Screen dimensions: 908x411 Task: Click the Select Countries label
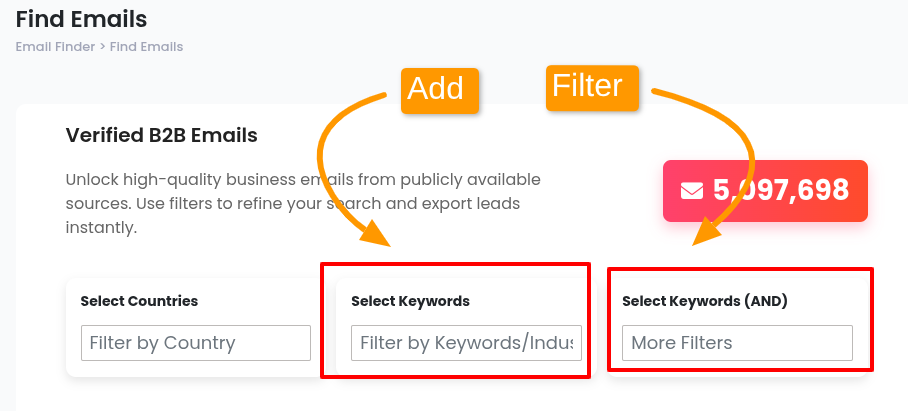pos(139,301)
